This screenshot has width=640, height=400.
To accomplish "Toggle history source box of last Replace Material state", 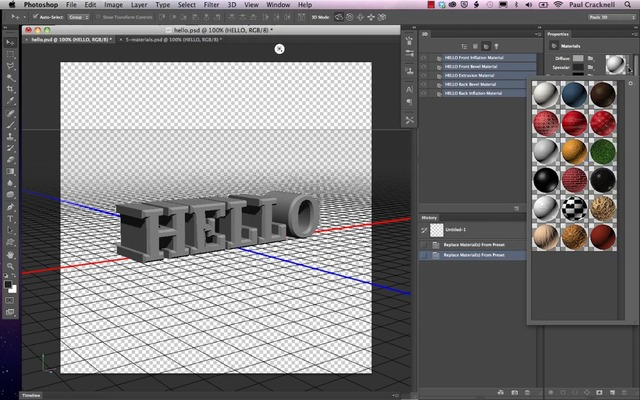I will coord(424,255).
